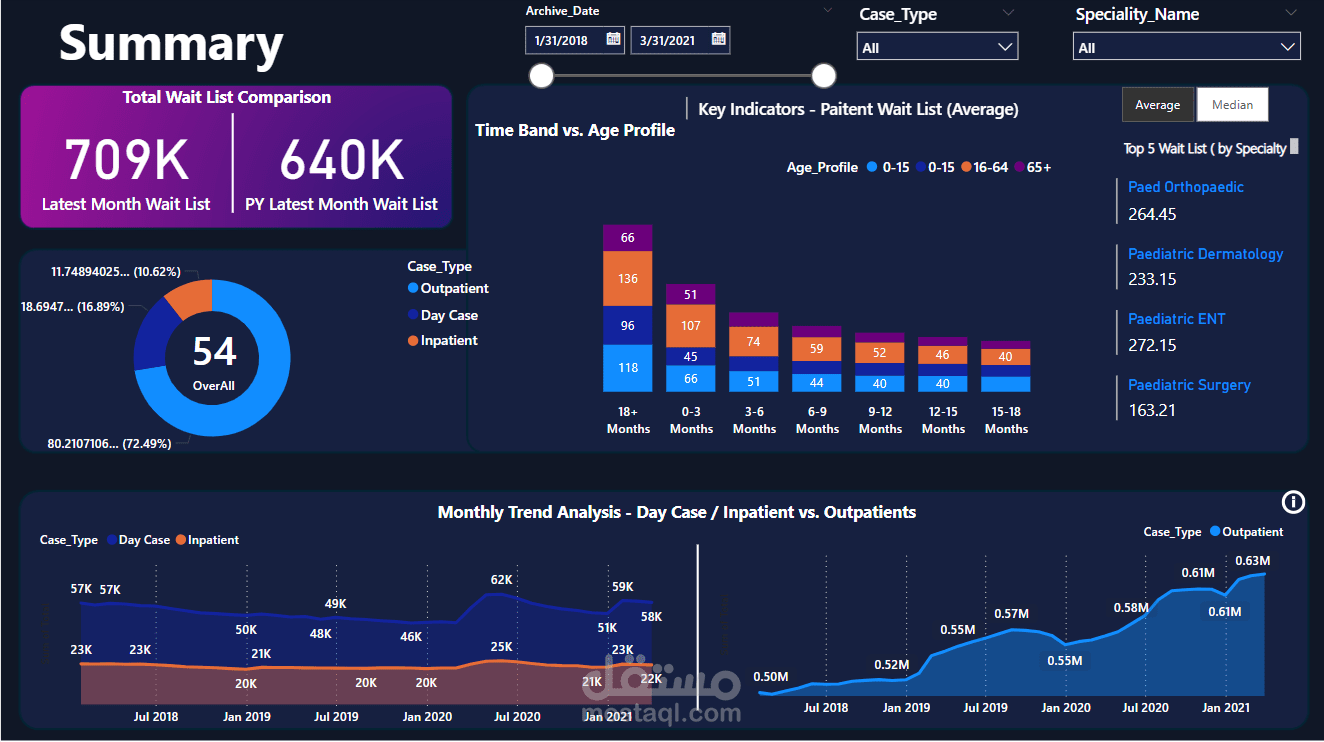Click the end date field 3/31/2021
The width and height of the screenshot is (1324, 742).
[x=680, y=40]
